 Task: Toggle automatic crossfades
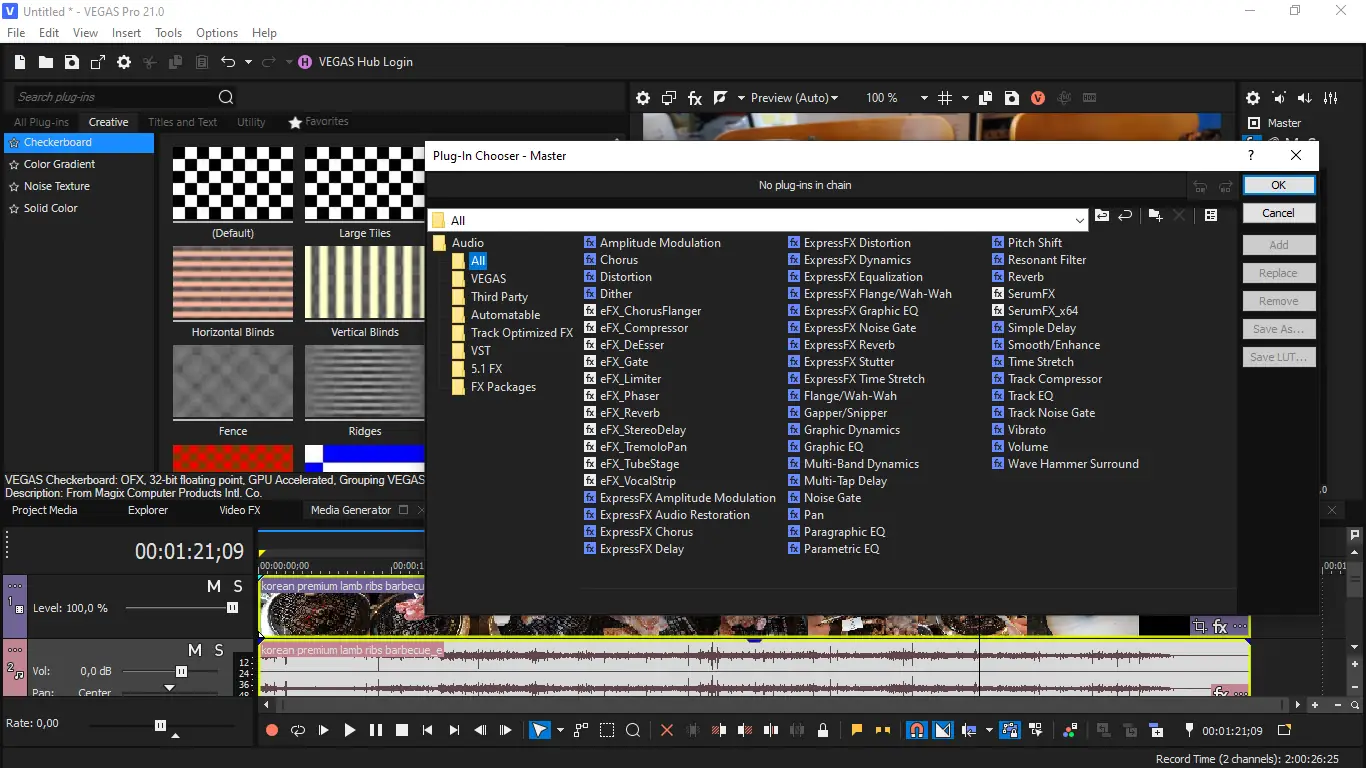tap(943, 731)
